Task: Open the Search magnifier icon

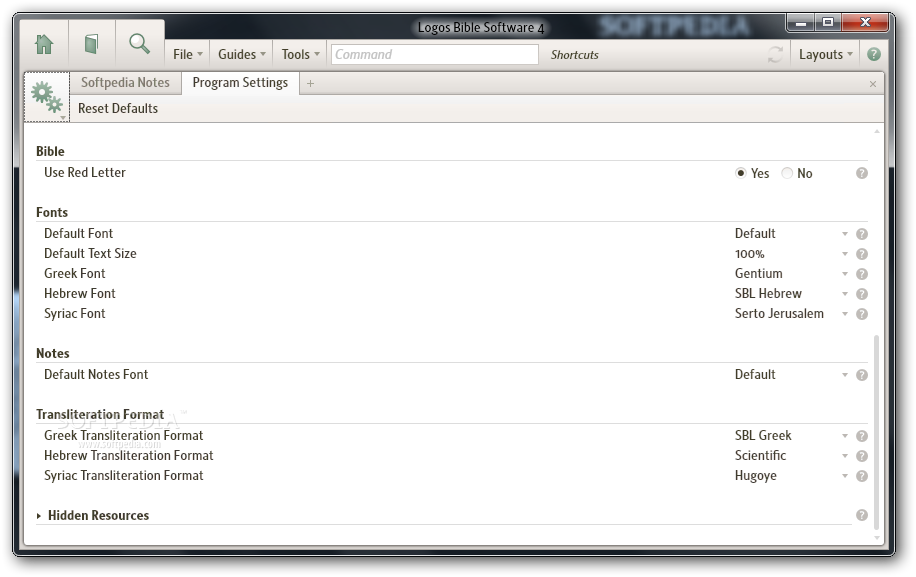Action: [x=140, y=44]
